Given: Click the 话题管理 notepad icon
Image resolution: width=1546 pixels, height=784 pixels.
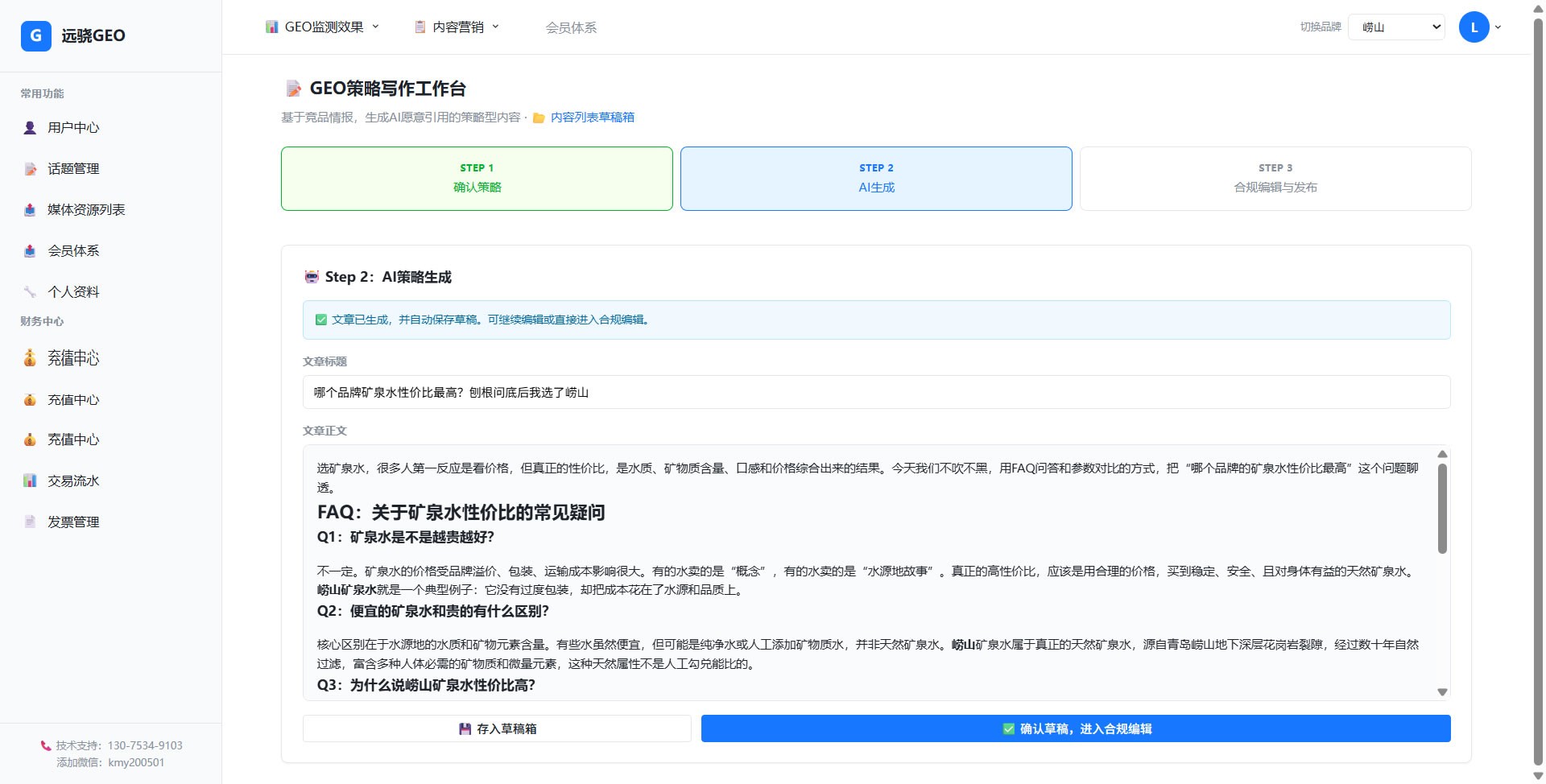Looking at the screenshot, I should (x=30, y=168).
